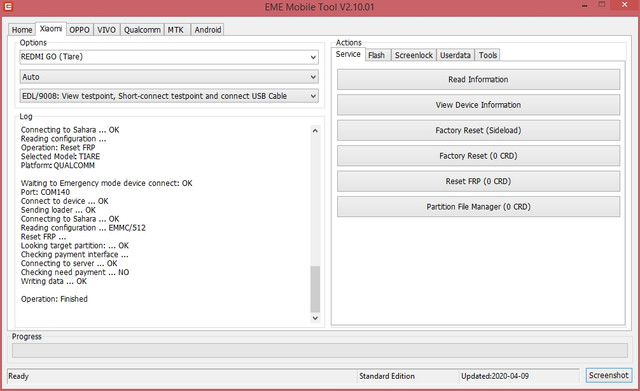Click 'Writing data ... OK' log line

pos(54,281)
